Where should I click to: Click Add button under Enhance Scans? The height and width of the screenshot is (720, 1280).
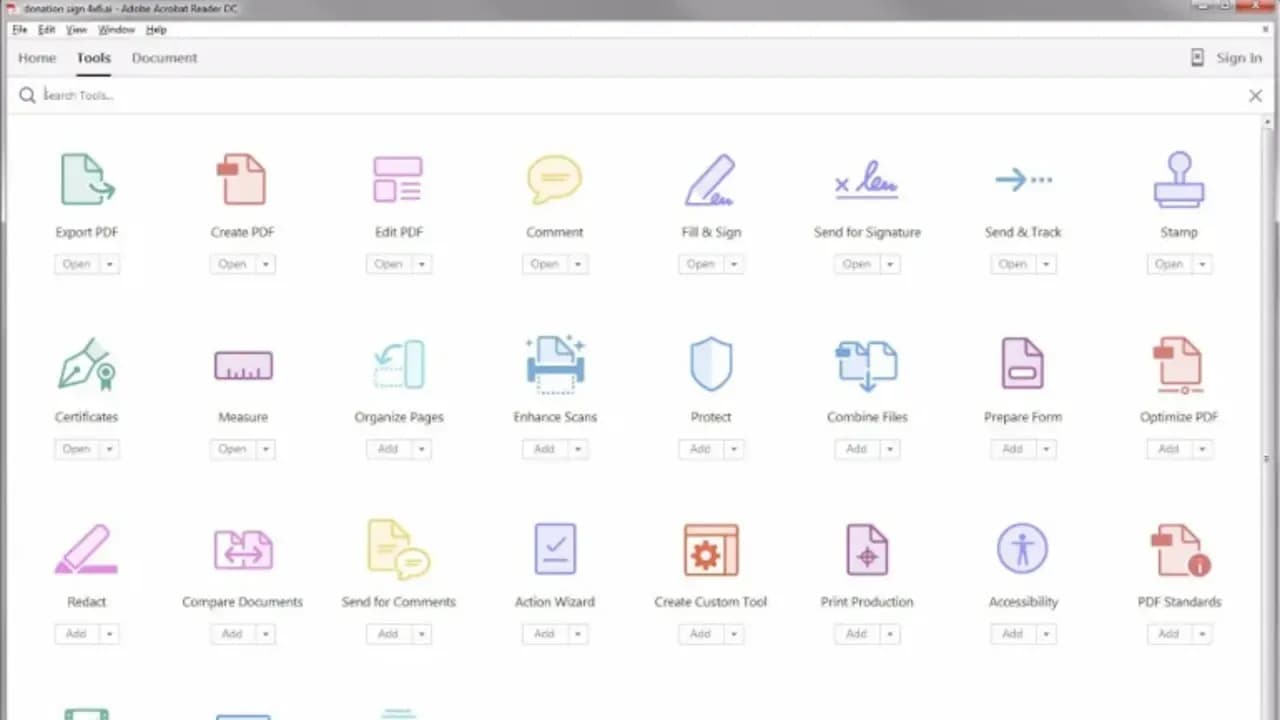tap(545, 449)
